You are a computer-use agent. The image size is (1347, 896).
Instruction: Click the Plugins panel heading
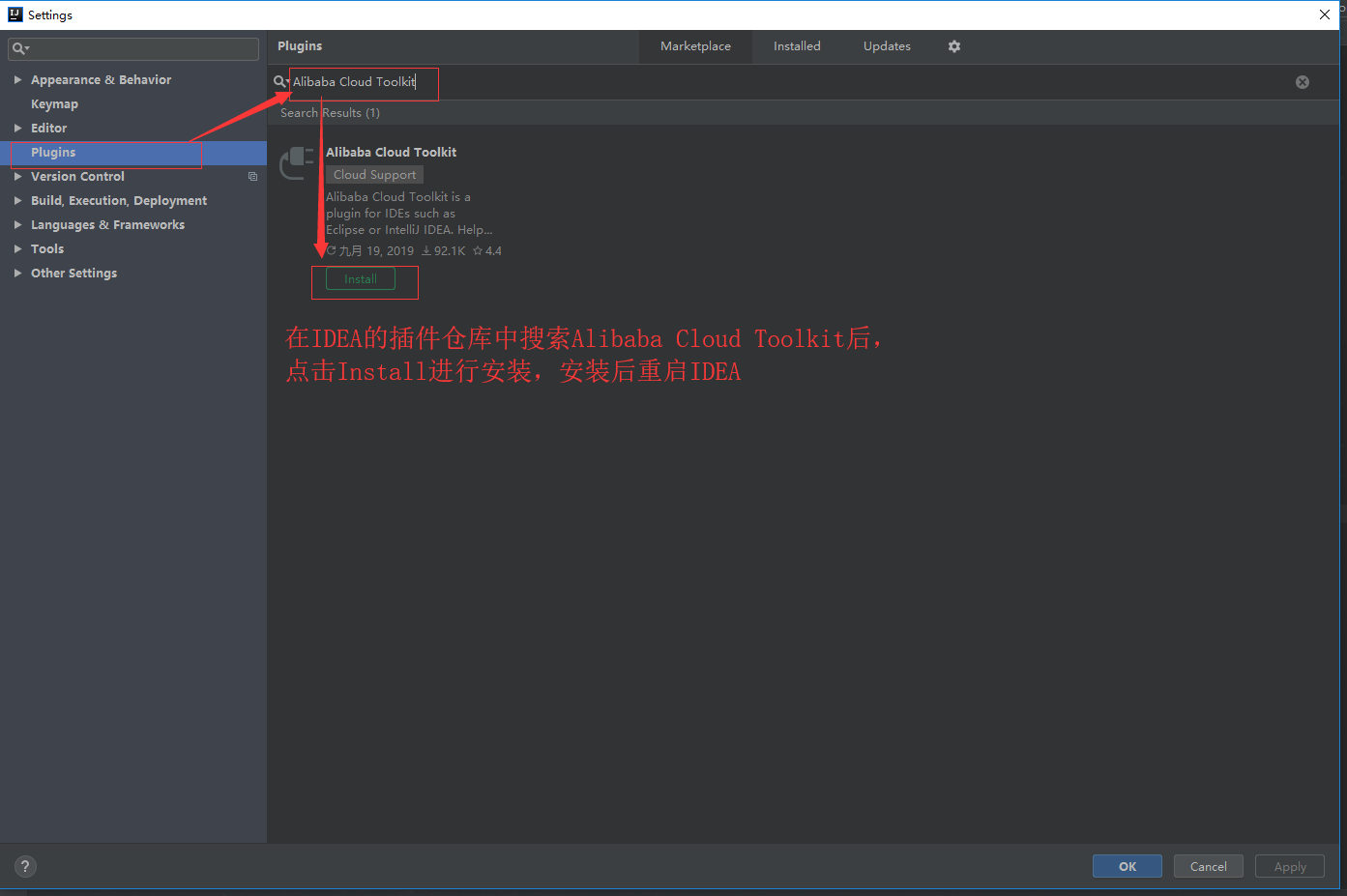(x=300, y=46)
